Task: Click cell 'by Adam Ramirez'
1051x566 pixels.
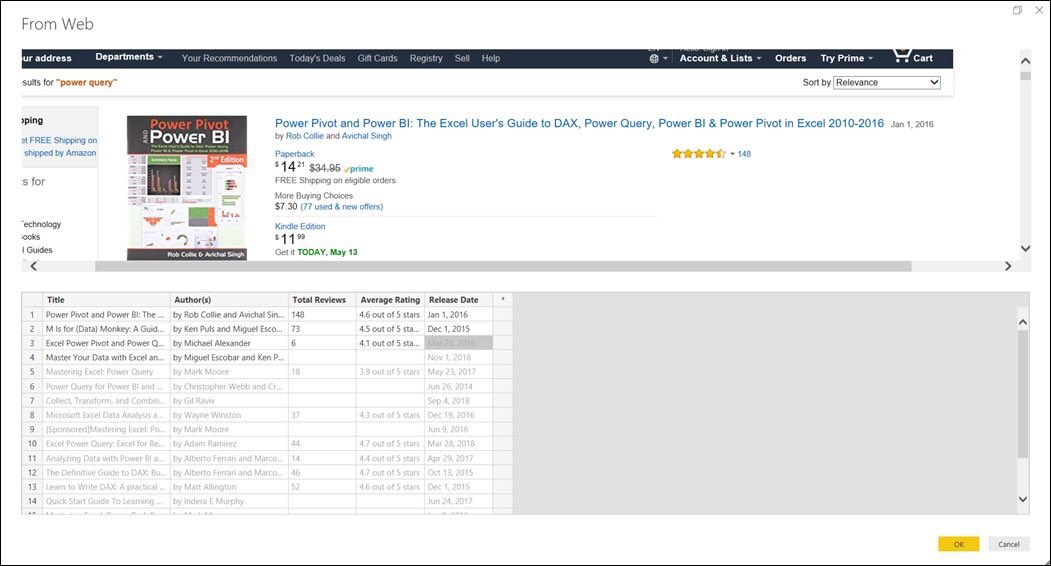Action: coord(230,444)
